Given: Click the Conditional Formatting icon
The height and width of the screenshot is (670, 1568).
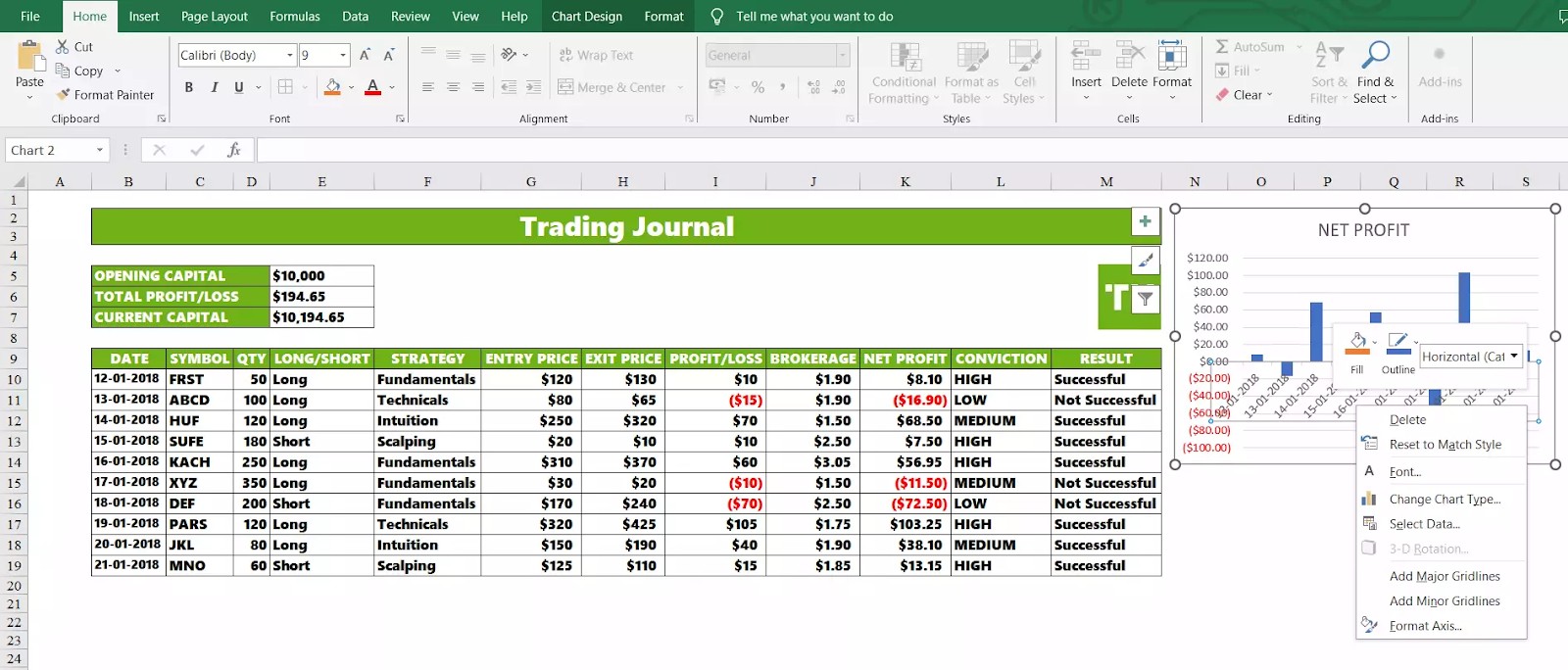Looking at the screenshot, I should point(905,56).
